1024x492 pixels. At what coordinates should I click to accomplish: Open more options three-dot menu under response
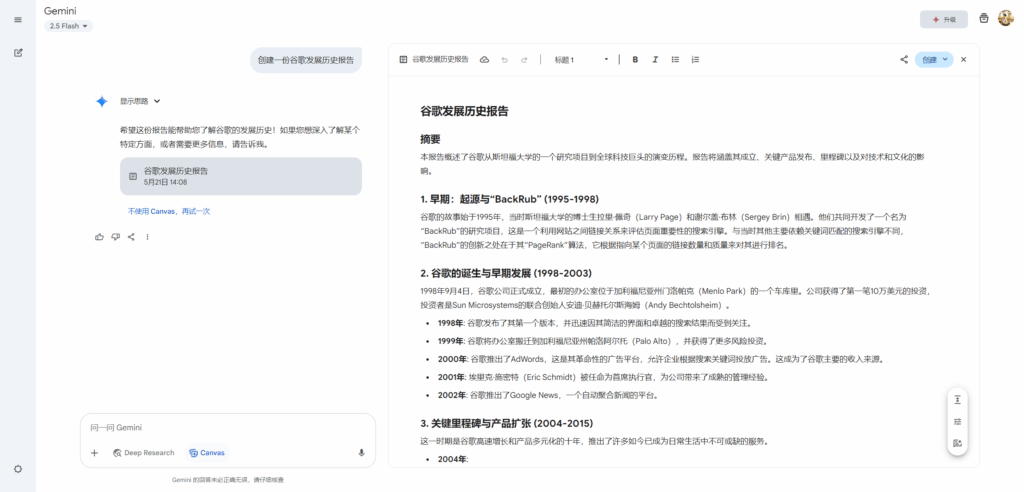click(x=148, y=237)
